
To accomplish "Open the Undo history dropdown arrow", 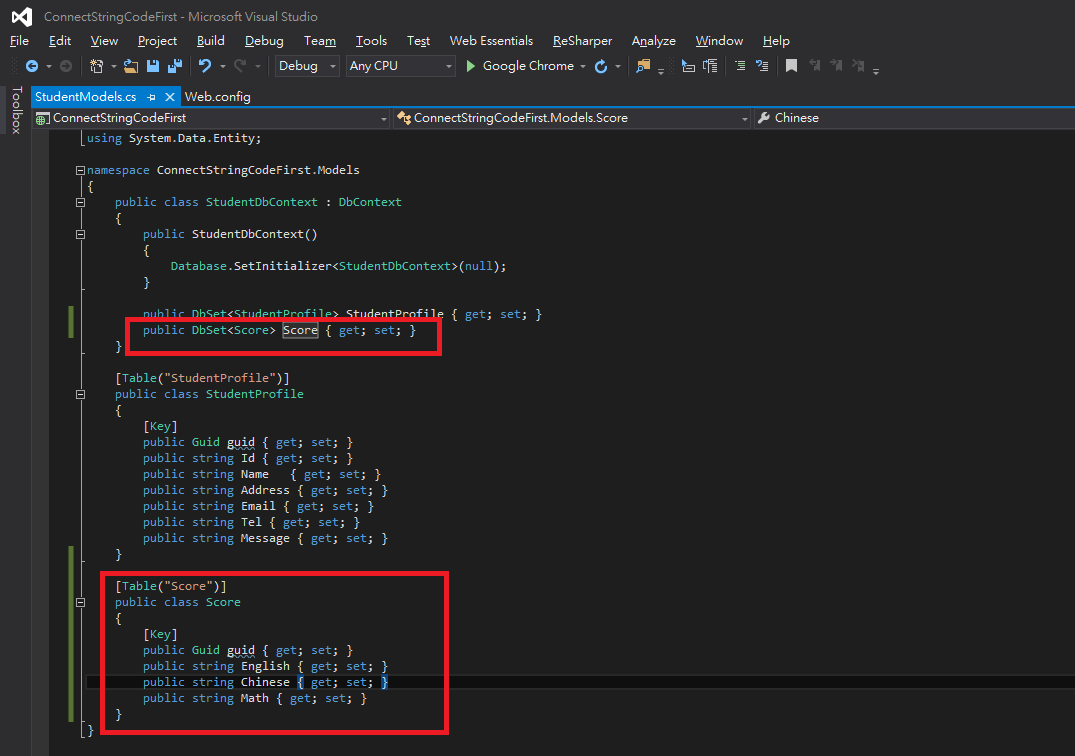I will [223, 66].
